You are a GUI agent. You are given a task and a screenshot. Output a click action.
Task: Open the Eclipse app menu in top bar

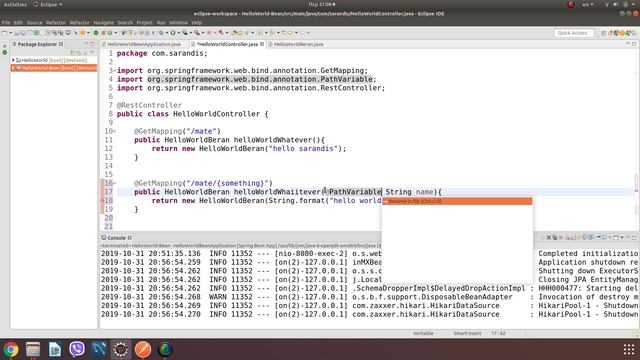(48, 4)
